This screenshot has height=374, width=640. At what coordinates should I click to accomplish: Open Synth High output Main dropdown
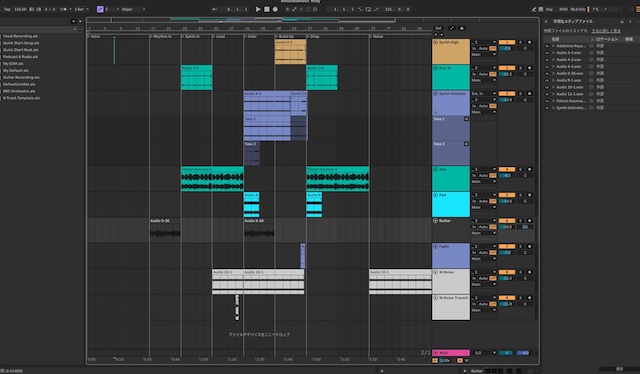click(x=484, y=54)
